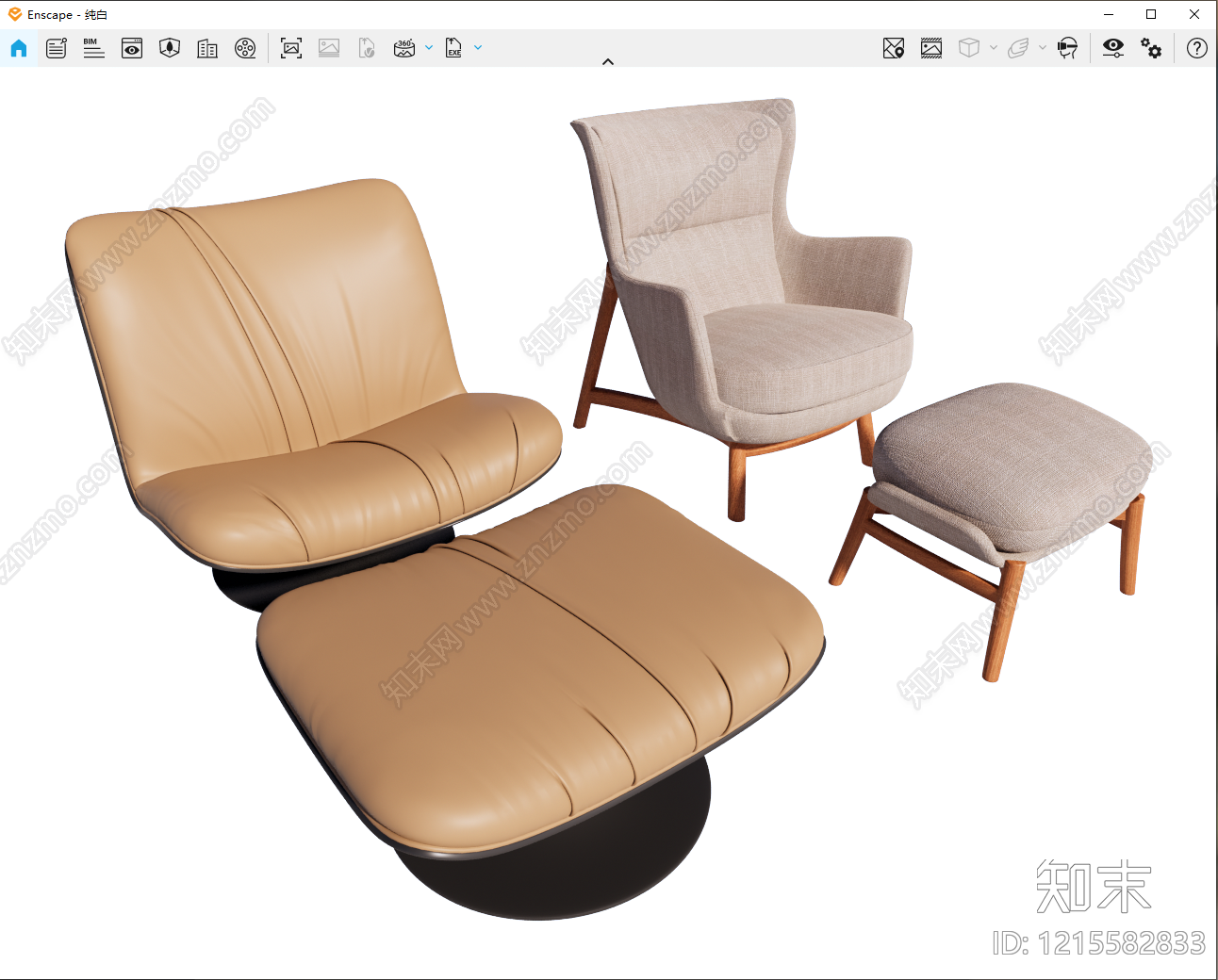Open the Manage Views notes icon
Viewport: 1218px width, 980px height.
tap(57, 48)
